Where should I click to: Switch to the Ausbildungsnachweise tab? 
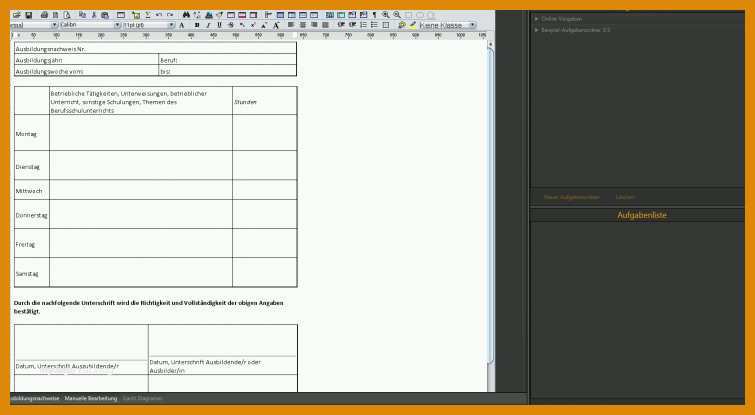coord(35,399)
